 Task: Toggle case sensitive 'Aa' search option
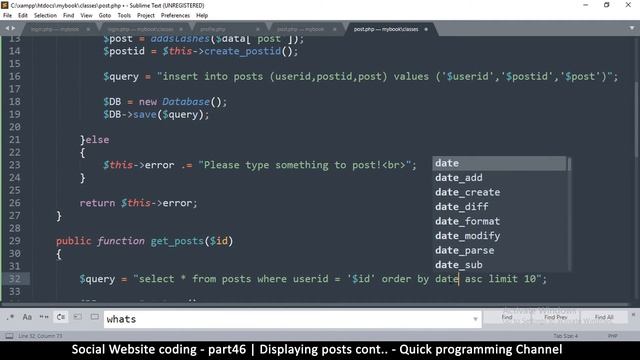27,317
